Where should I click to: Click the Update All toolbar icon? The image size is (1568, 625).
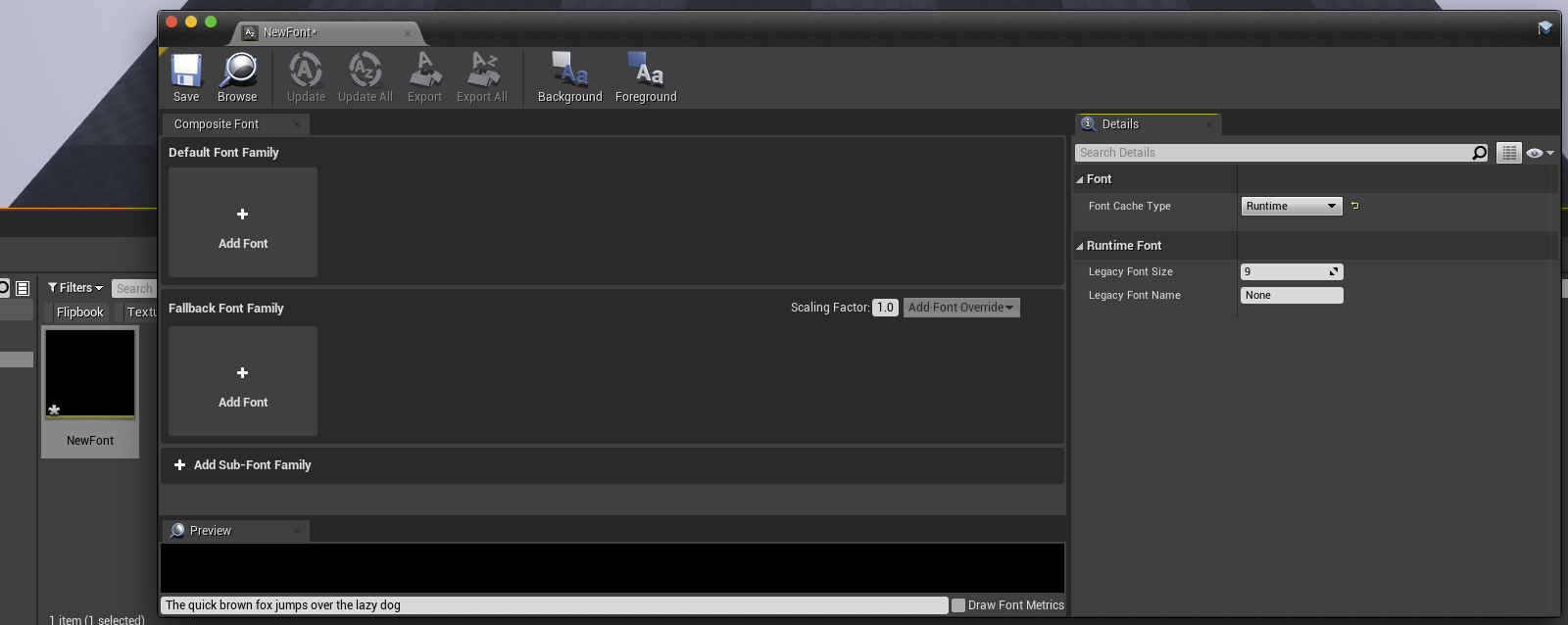click(365, 76)
